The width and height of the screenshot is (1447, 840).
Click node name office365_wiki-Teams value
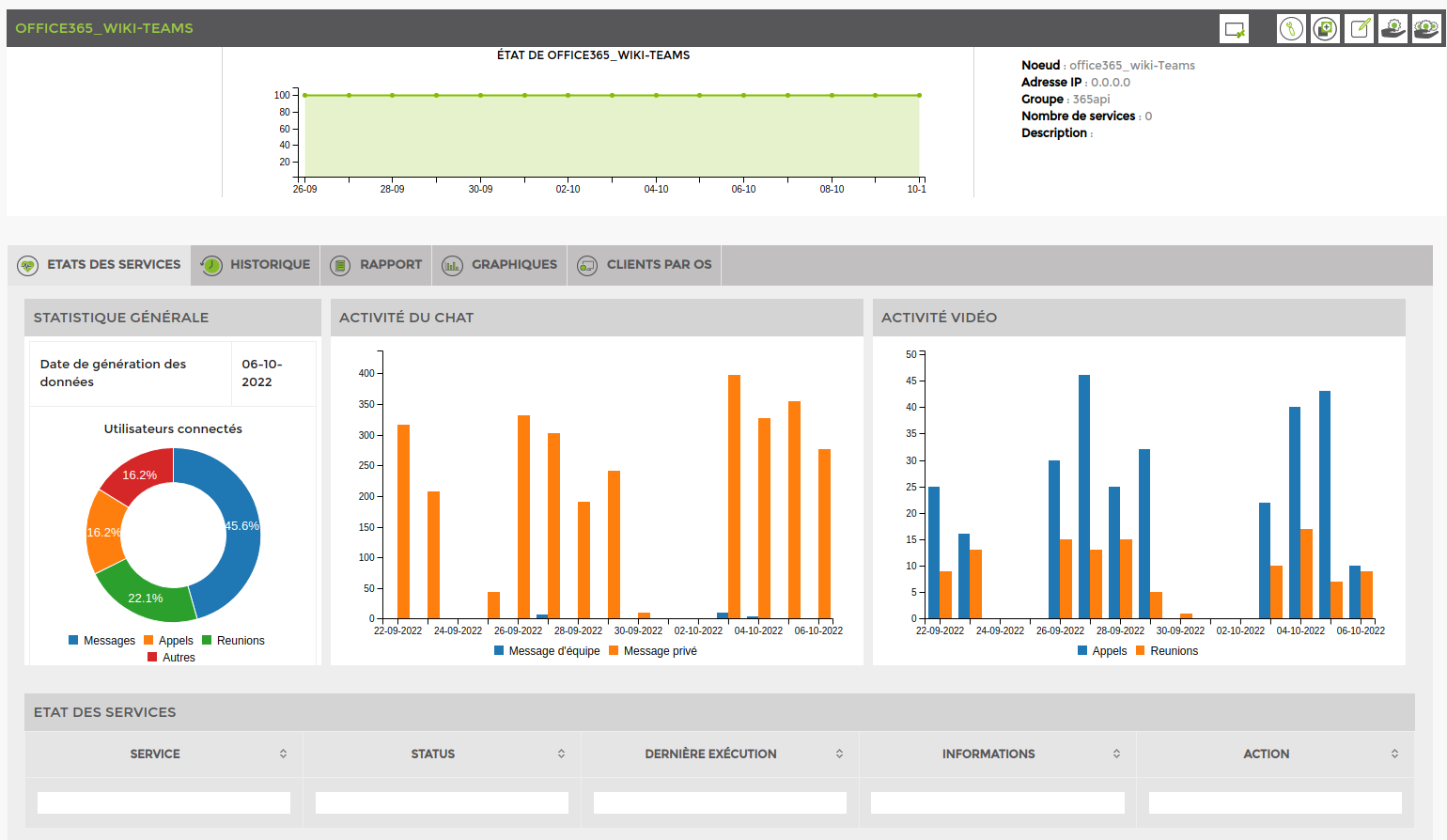click(x=1132, y=66)
